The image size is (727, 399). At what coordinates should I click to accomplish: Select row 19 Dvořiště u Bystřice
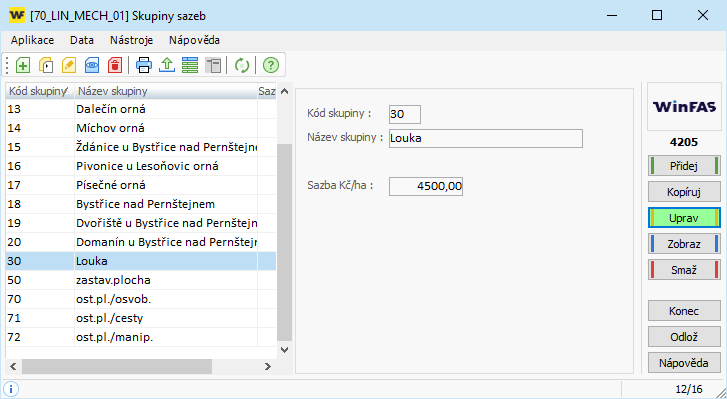tap(141, 223)
